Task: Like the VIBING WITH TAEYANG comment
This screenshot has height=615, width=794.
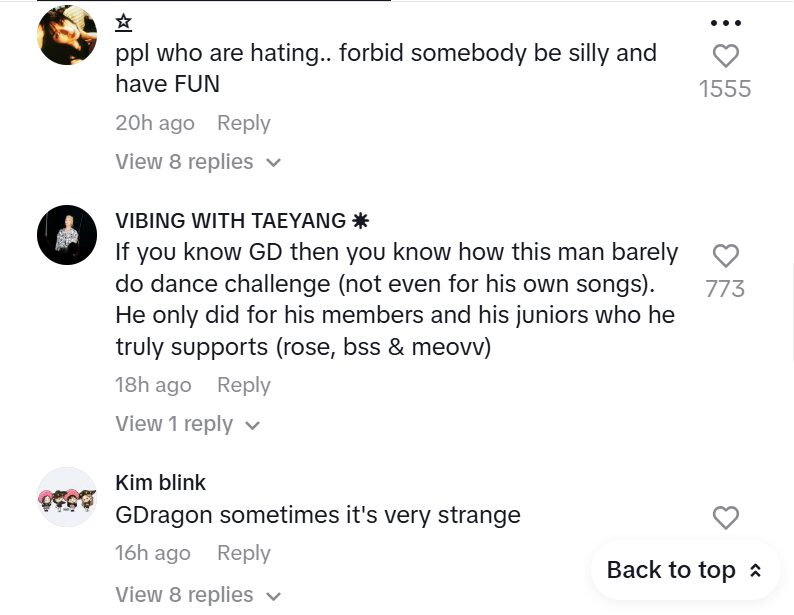Action: [x=725, y=256]
